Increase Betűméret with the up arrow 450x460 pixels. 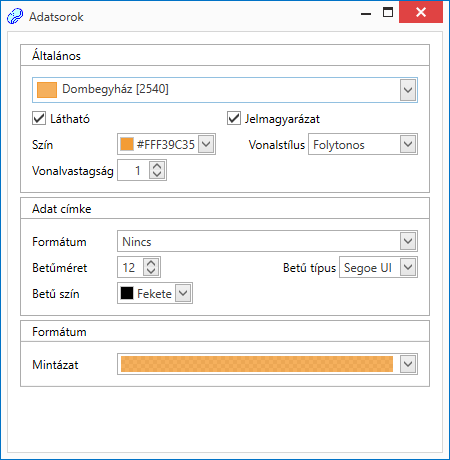click(x=151, y=263)
